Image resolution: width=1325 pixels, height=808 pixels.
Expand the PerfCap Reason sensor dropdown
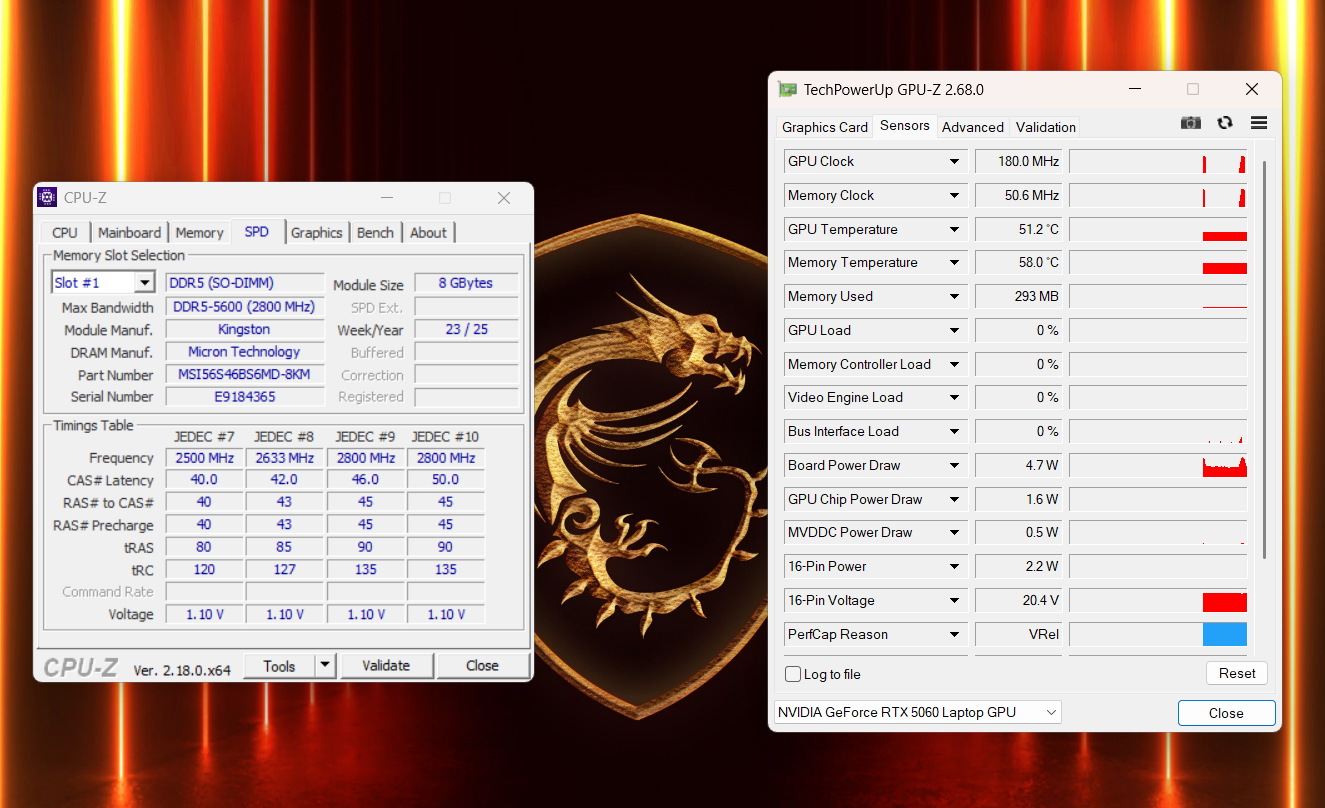click(x=954, y=635)
